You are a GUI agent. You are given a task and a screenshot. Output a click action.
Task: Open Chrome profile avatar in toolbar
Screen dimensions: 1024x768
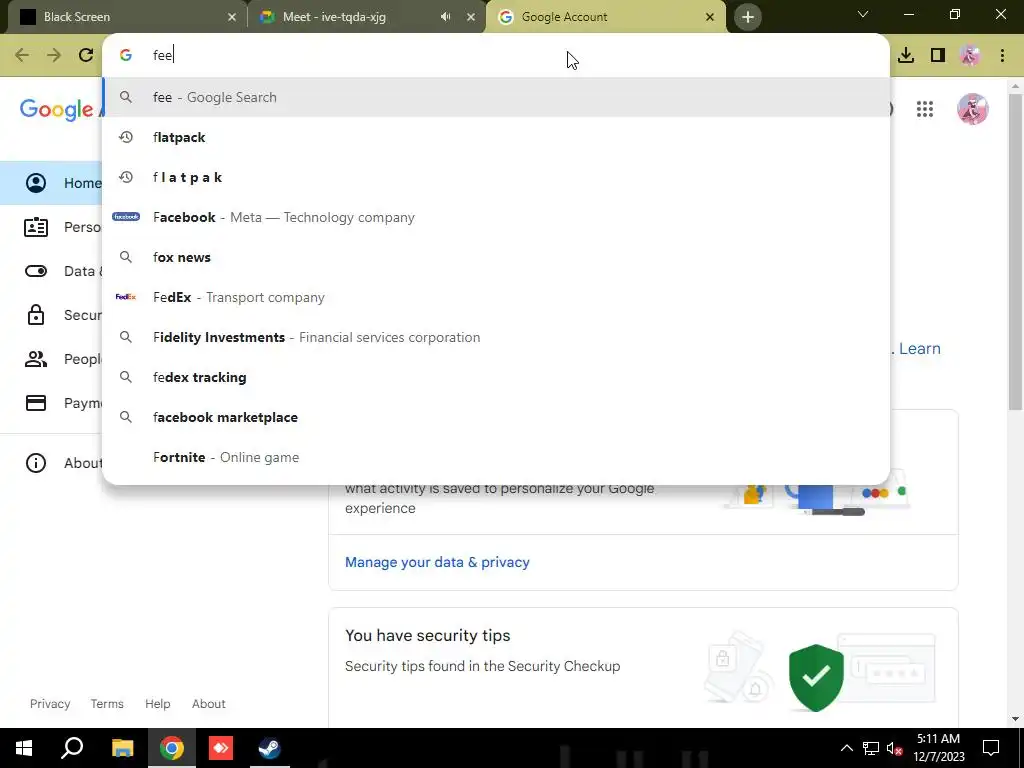(x=970, y=55)
